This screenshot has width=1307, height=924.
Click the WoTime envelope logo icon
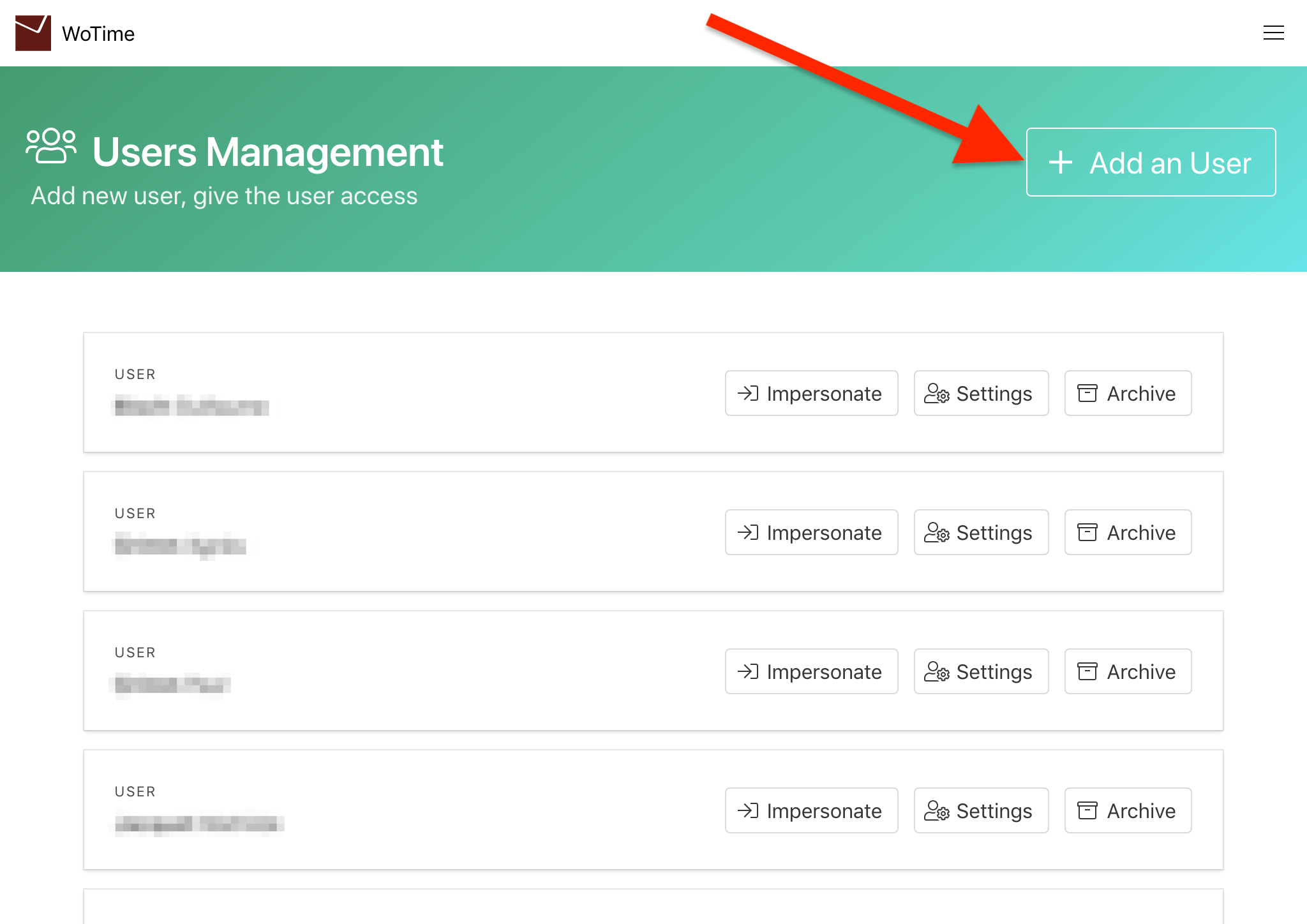tap(33, 33)
